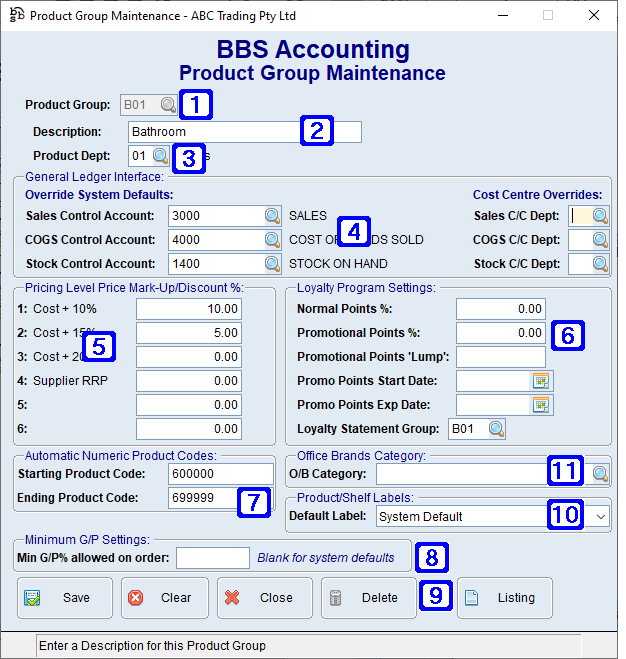The image size is (626, 659).
Task: Click 'Blank for system defaults' hint text
Action: (326, 558)
